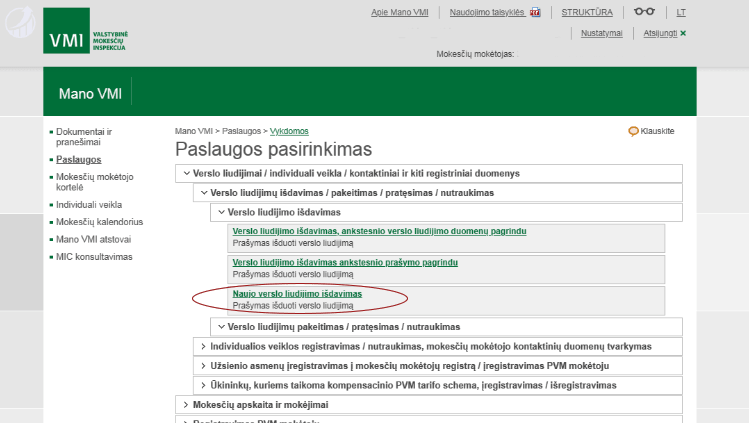Open Mokesčių mokėtojo kortelė menu item
This screenshot has width=749, height=423.
[95, 182]
